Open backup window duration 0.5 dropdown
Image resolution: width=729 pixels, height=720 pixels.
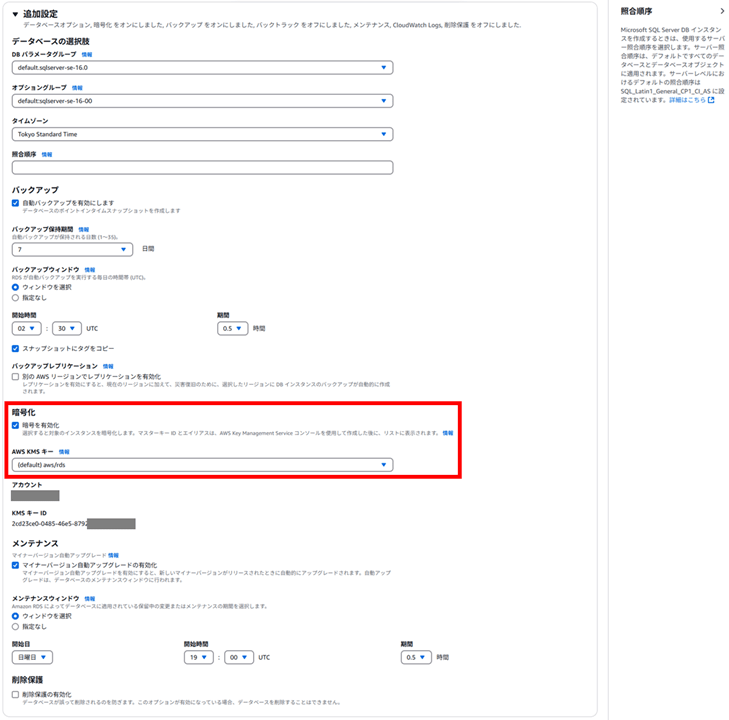coord(232,329)
